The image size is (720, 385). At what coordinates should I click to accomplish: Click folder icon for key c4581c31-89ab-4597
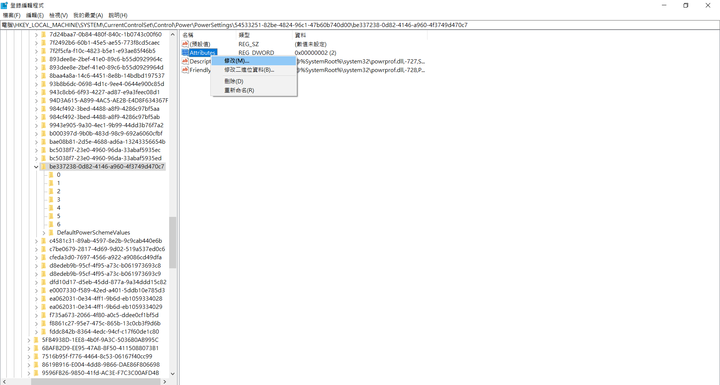tap(44, 241)
